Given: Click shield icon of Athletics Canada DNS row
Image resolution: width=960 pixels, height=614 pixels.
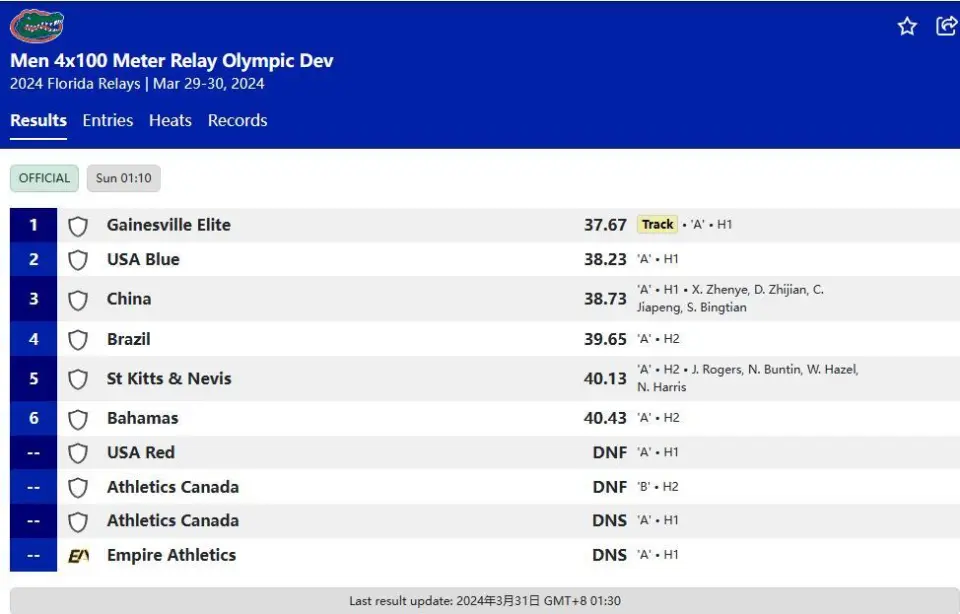Looking at the screenshot, I should (x=78, y=522).
